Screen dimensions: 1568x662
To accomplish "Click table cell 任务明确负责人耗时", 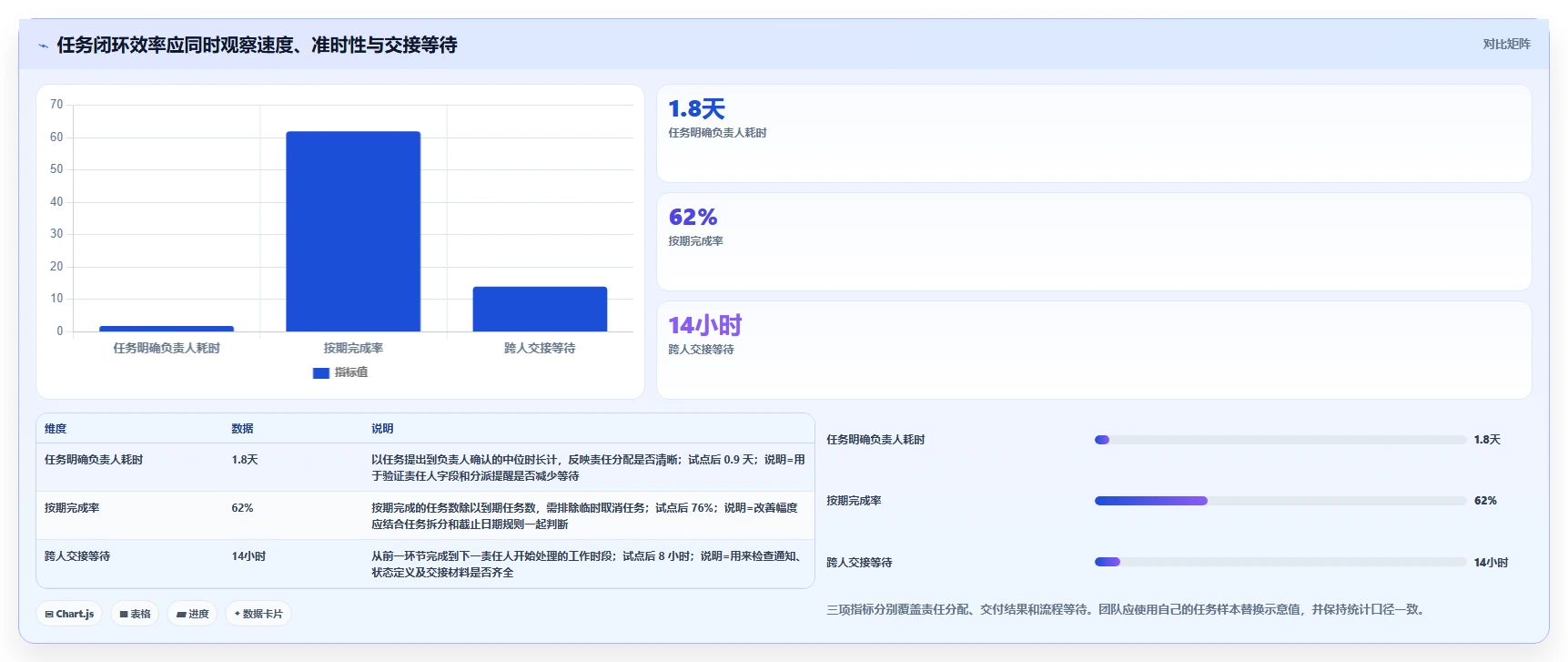I will point(94,460).
